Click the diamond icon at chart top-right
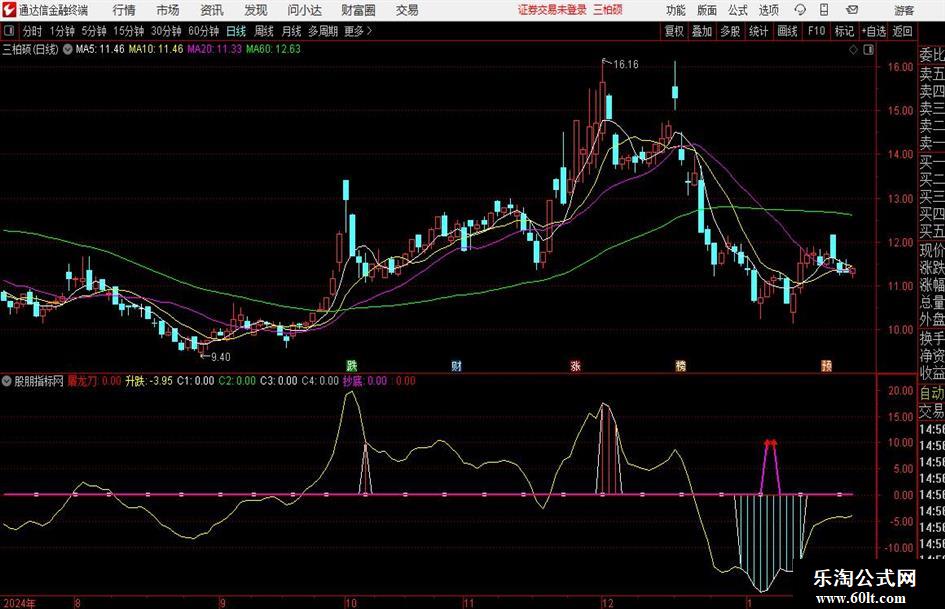945x609 pixels. tap(853, 50)
